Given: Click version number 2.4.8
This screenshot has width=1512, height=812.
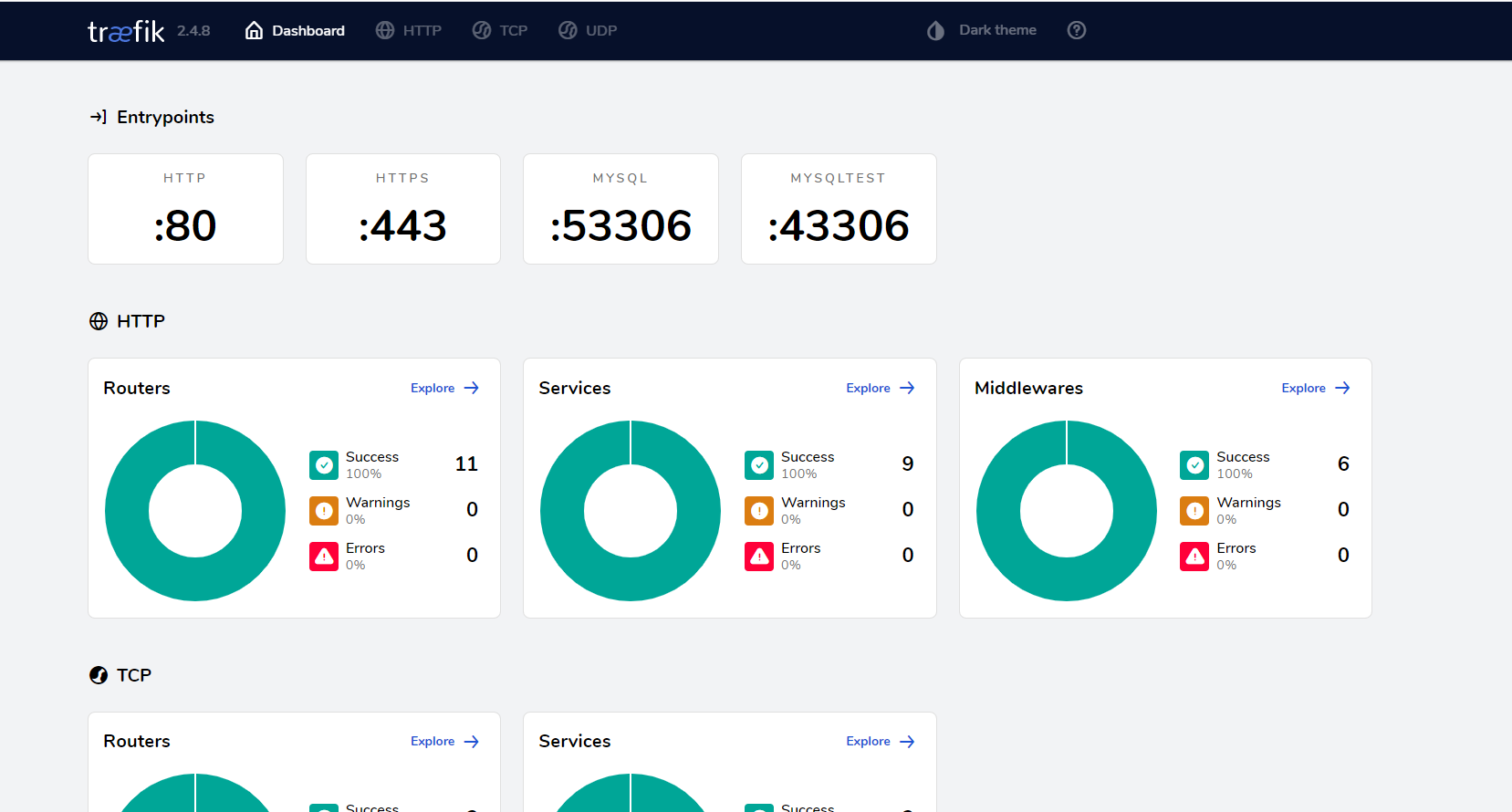Looking at the screenshot, I should (193, 31).
